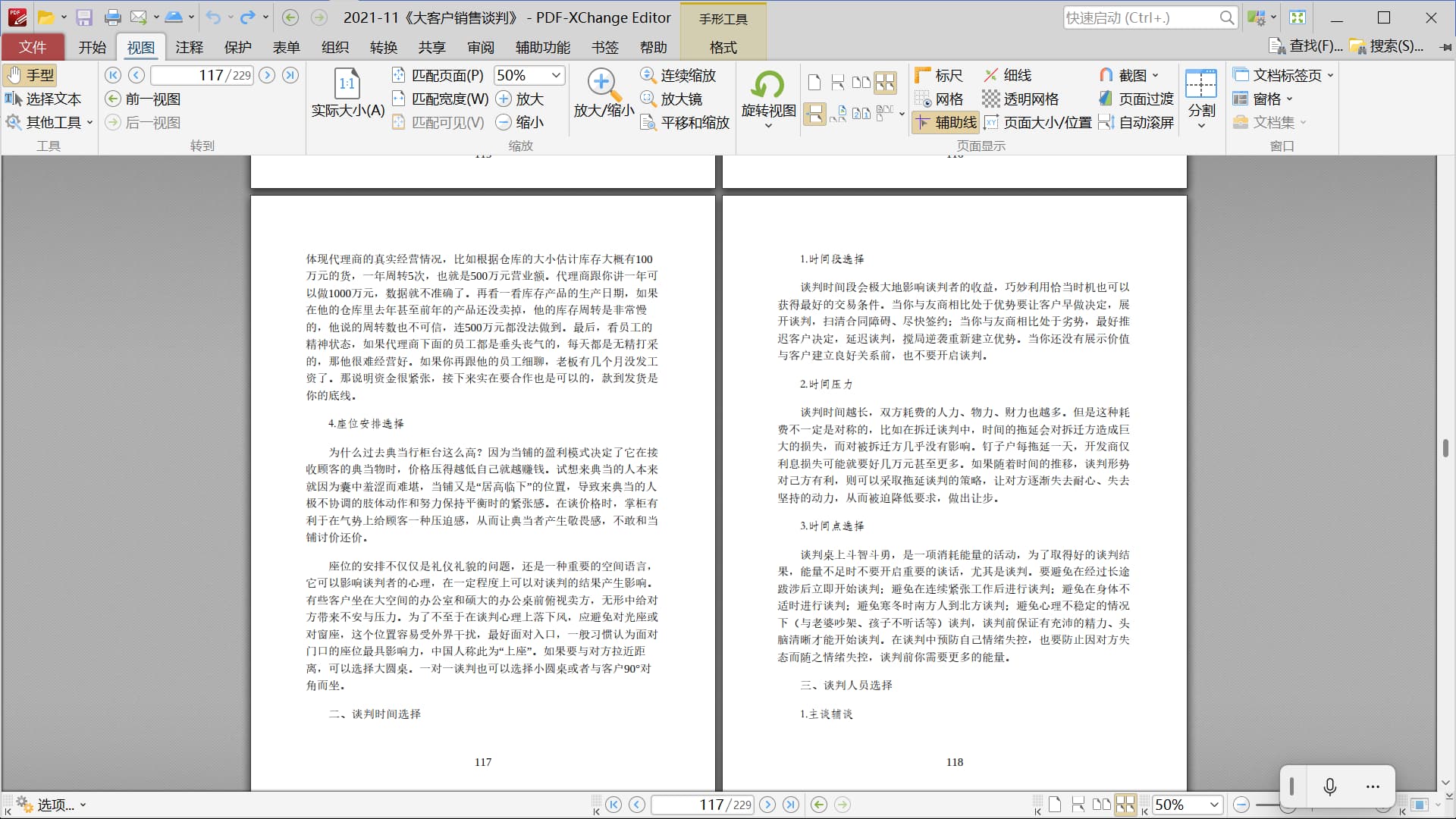Click Previous View (前一视图) button

[143, 99]
